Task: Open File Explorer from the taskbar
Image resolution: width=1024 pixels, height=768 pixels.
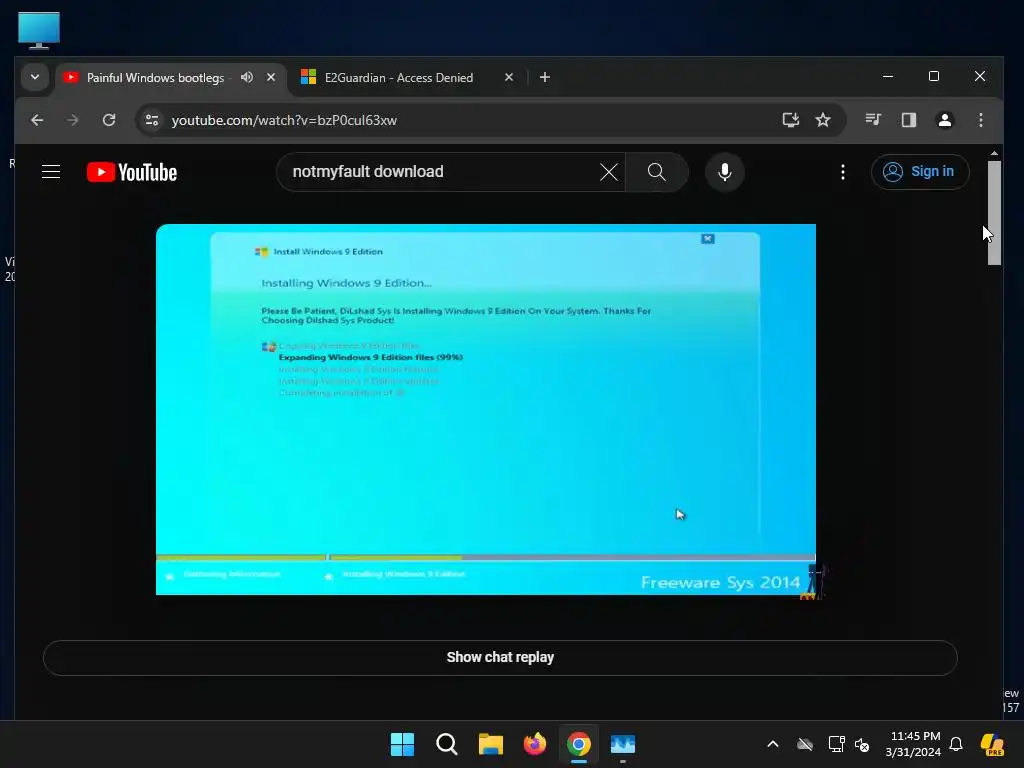Action: [x=490, y=744]
